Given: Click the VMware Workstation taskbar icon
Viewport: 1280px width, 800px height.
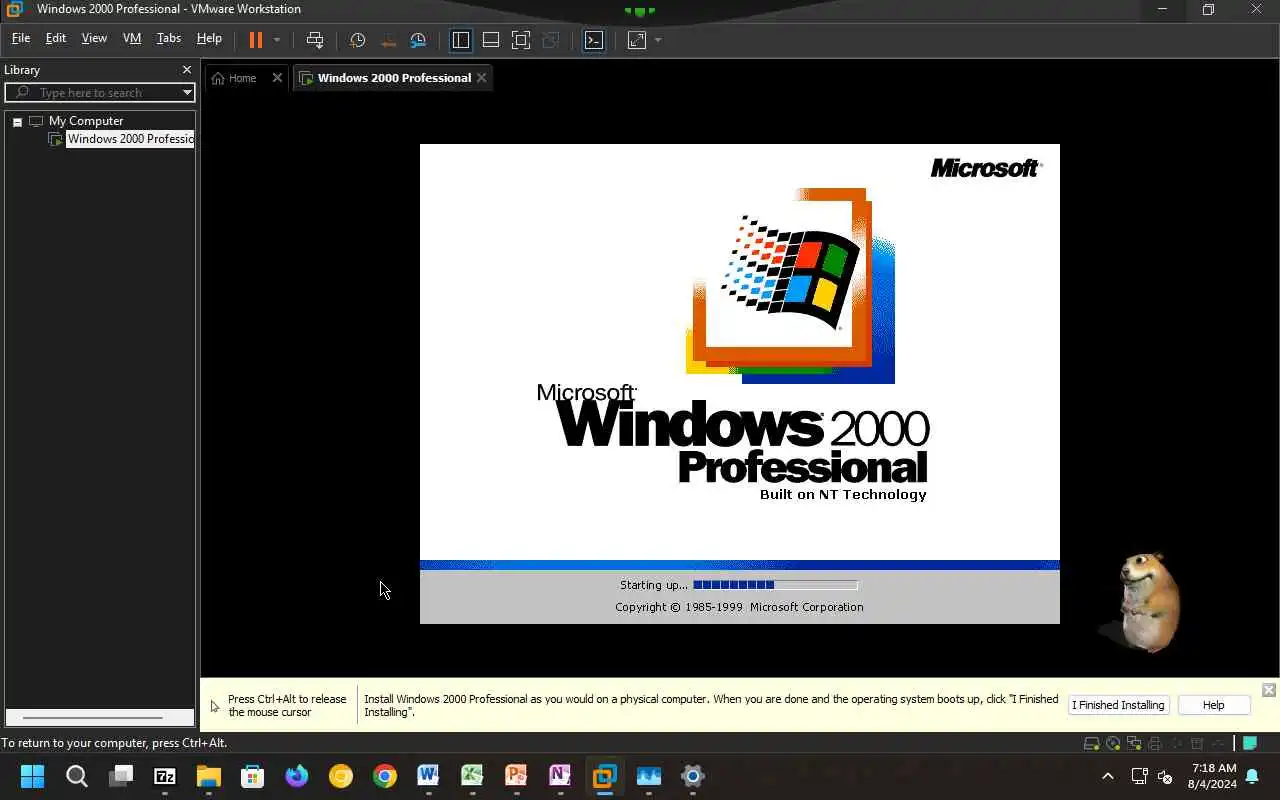Looking at the screenshot, I should point(605,776).
